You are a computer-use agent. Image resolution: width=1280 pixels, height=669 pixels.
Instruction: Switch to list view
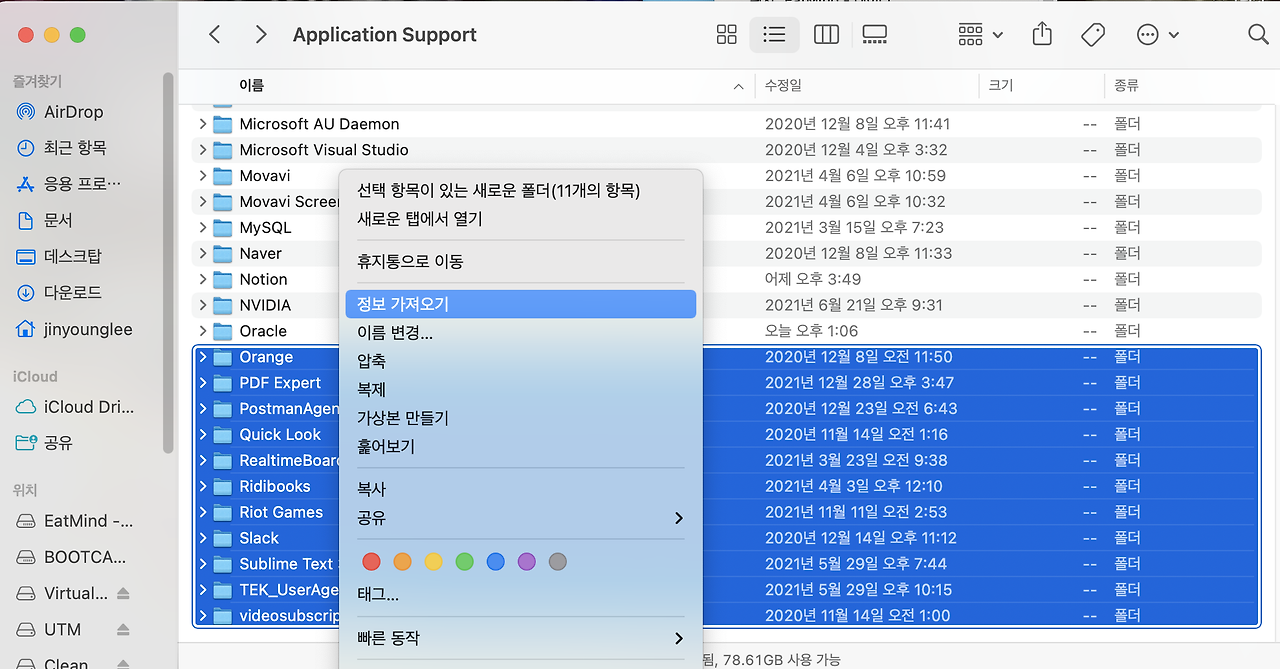pos(774,35)
